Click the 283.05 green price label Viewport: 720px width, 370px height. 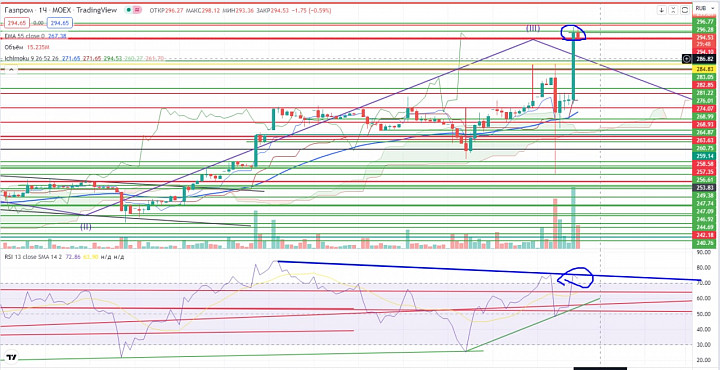[x=704, y=77]
